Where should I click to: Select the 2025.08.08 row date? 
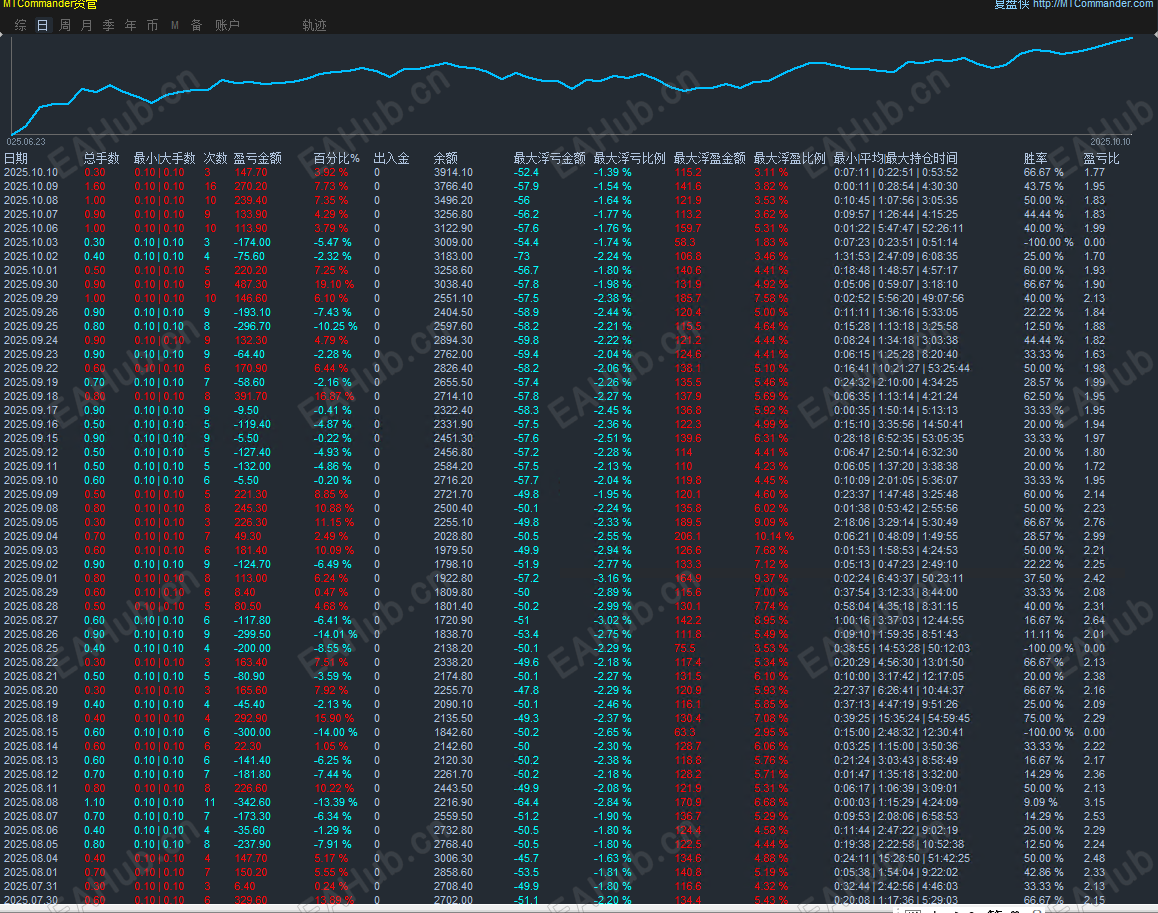pos(31,801)
